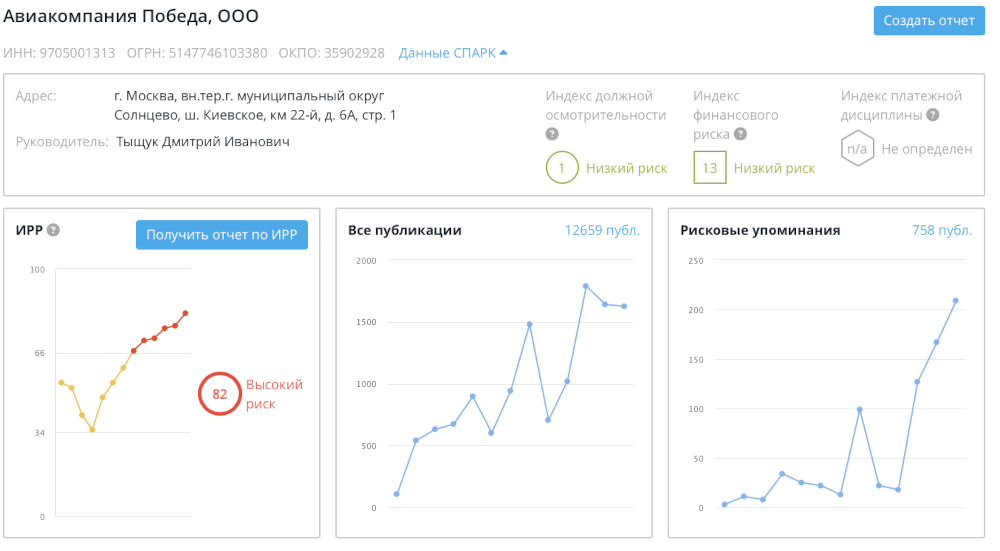
Task: Click the square badge with value 13
Action: click(710, 168)
